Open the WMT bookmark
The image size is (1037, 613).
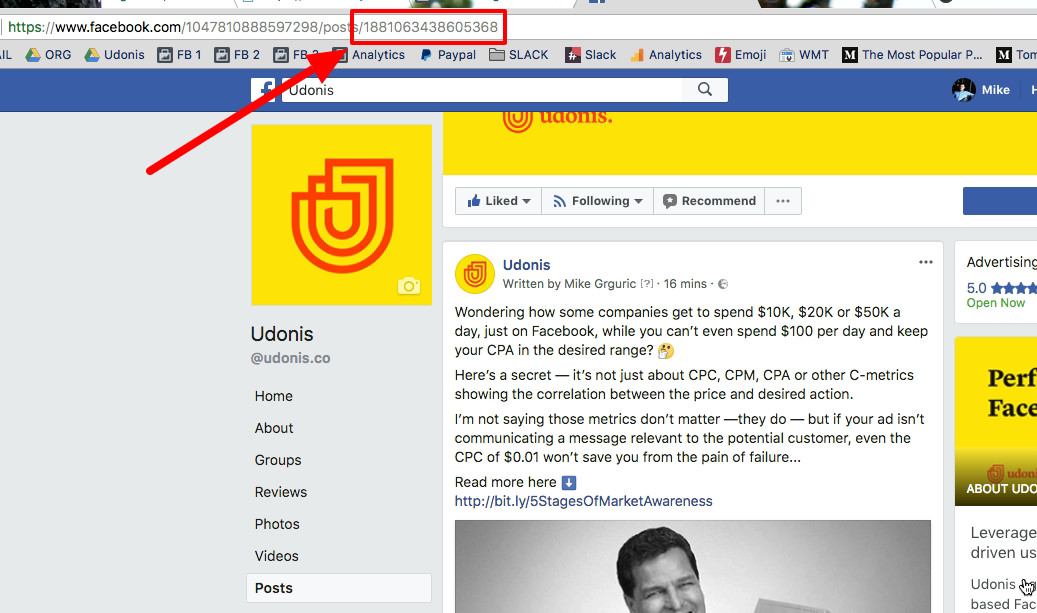(x=804, y=55)
